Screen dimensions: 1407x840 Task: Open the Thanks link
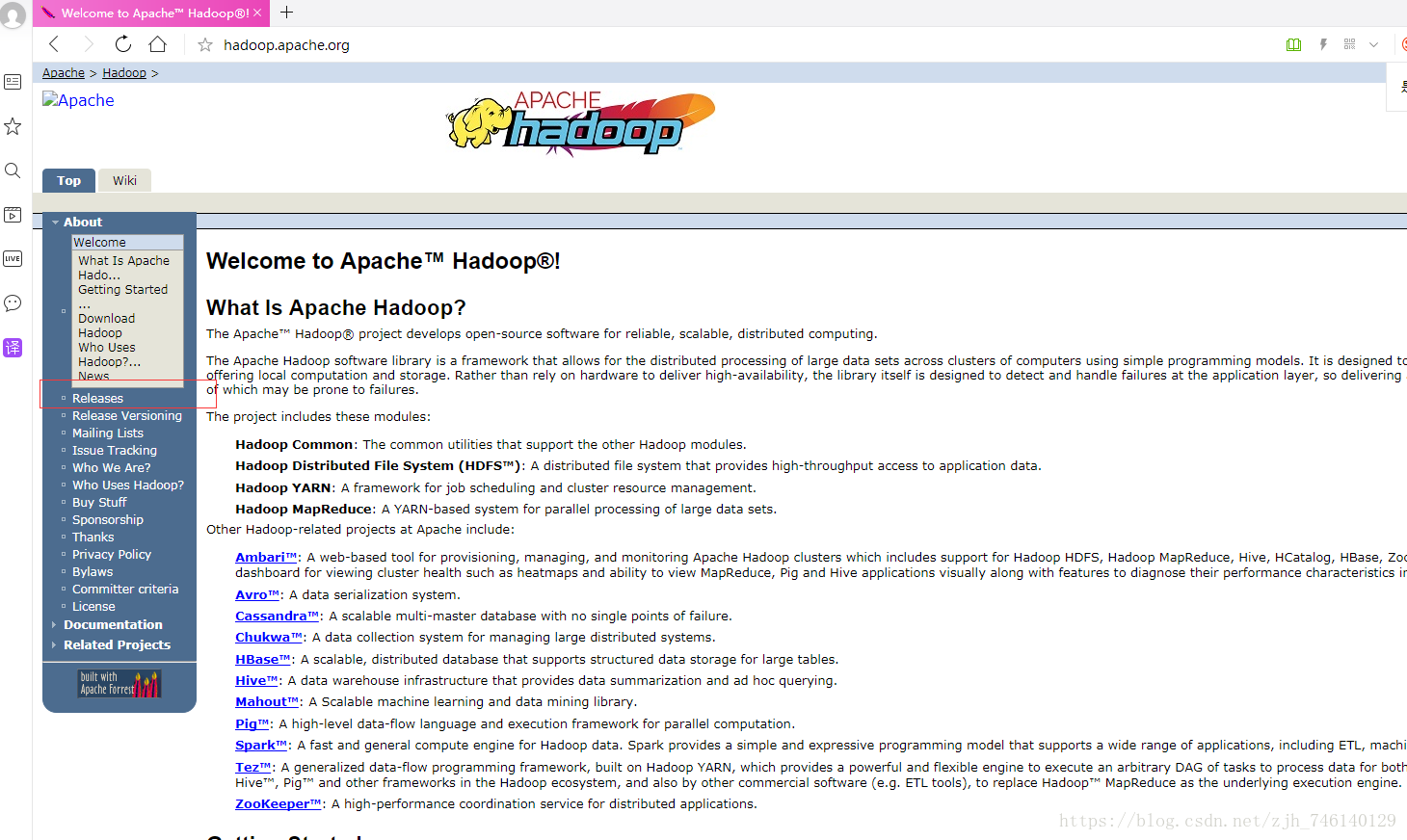(93, 537)
